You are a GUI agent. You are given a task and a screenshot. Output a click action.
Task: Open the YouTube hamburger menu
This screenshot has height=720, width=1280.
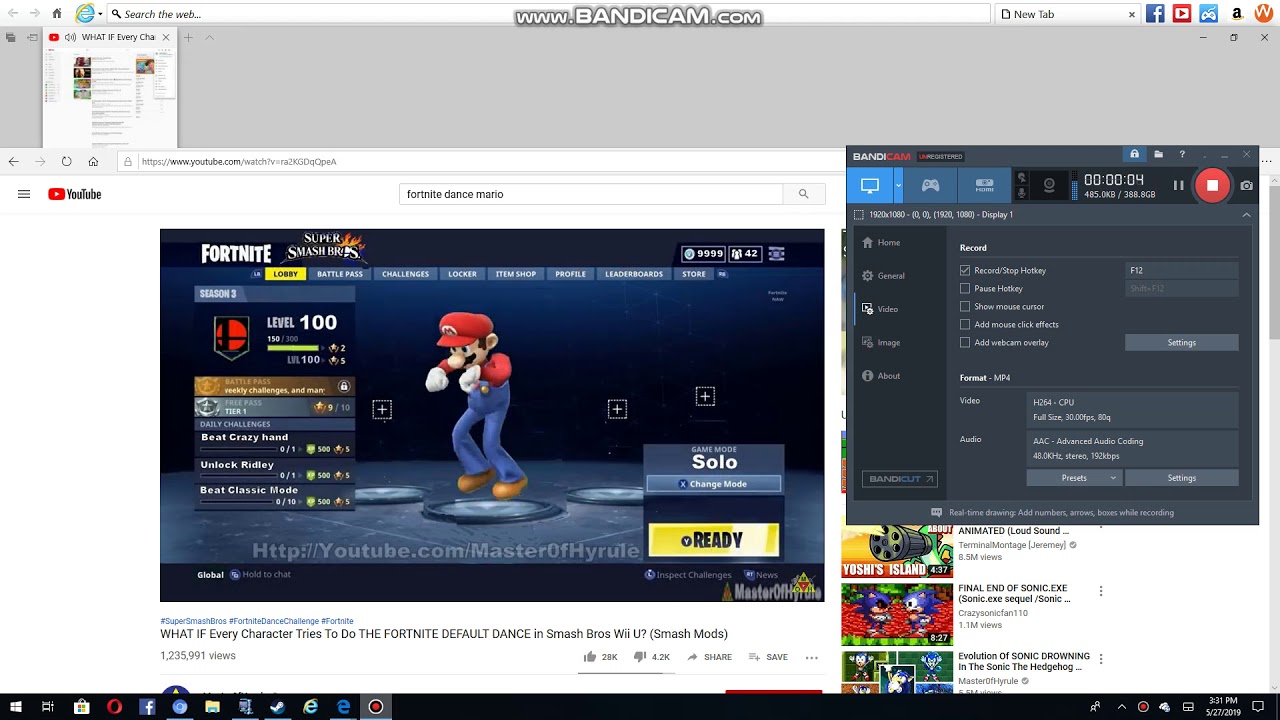24,194
